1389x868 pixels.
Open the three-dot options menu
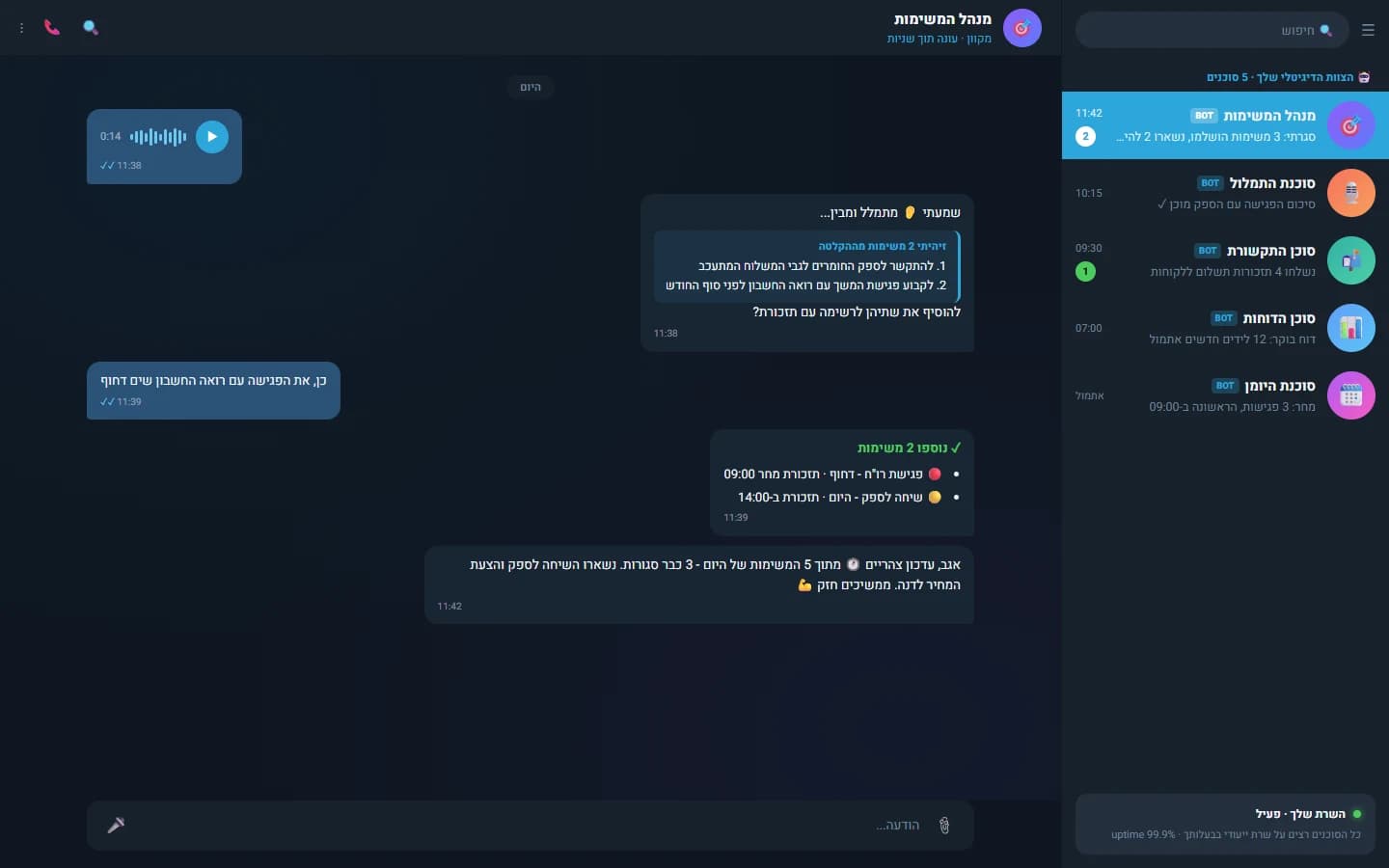coord(21,28)
